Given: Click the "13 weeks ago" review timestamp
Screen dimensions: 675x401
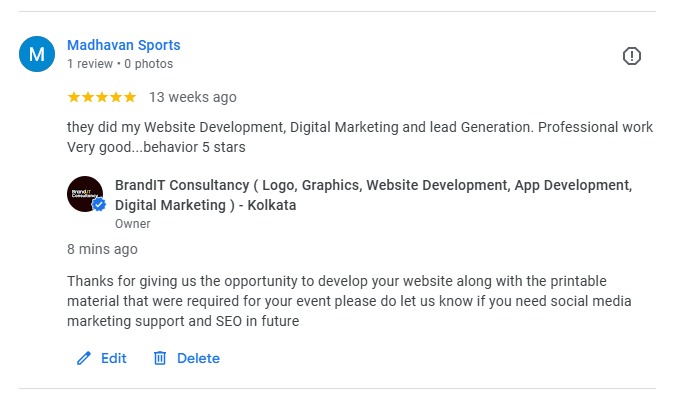Looking at the screenshot, I should point(193,97).
